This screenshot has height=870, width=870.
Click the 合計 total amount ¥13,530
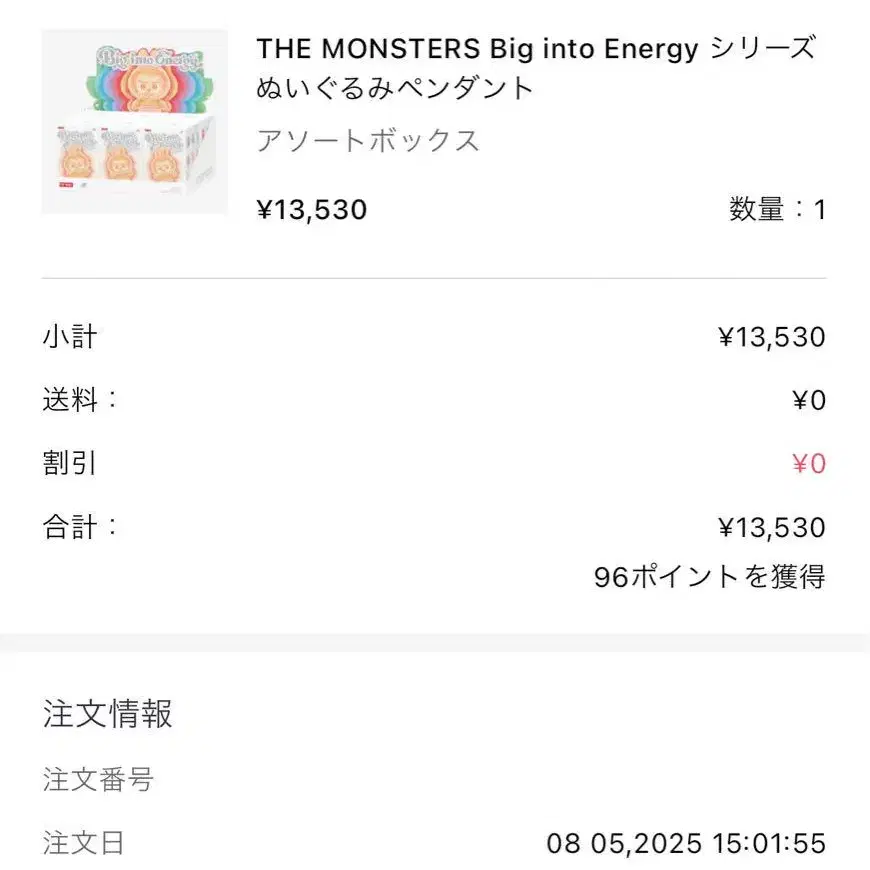click(771, 527)
